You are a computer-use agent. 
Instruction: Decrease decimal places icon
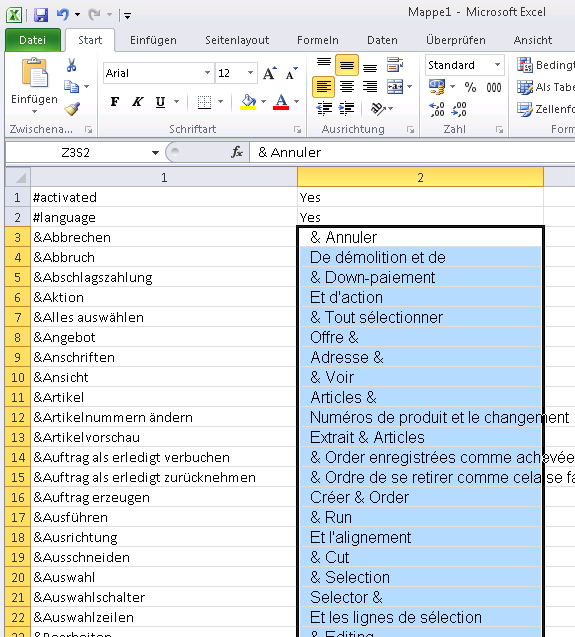459,109
